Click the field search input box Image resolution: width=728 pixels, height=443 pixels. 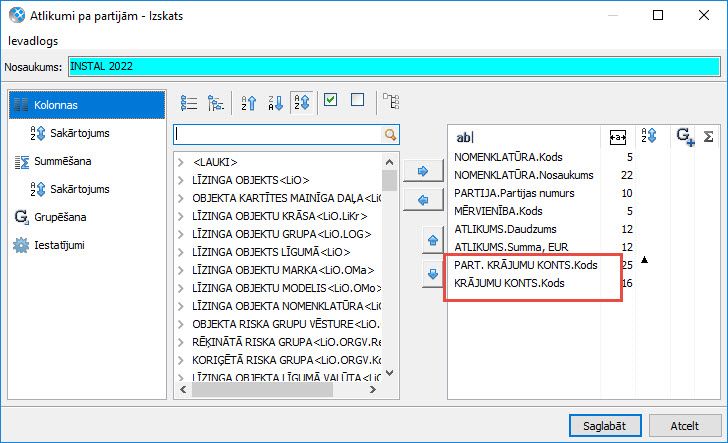tap(279, 135)
